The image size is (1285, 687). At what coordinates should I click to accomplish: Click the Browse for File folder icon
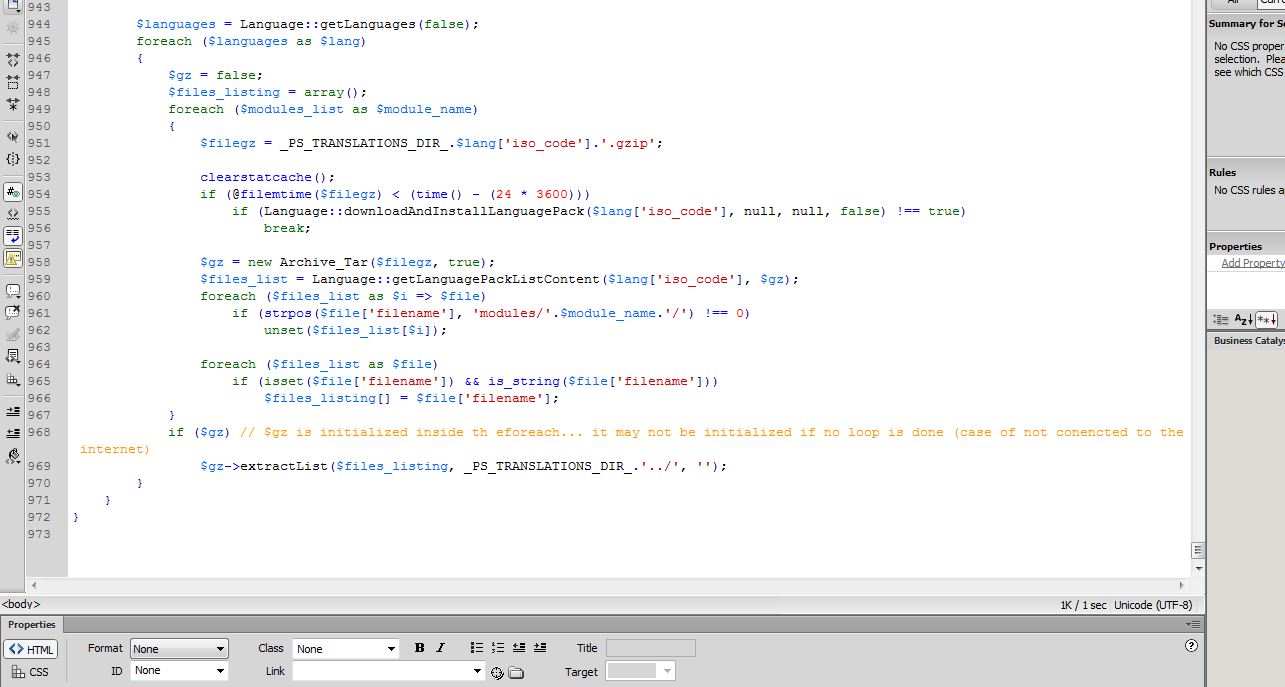pyautogui.click(x=516, y=672)
